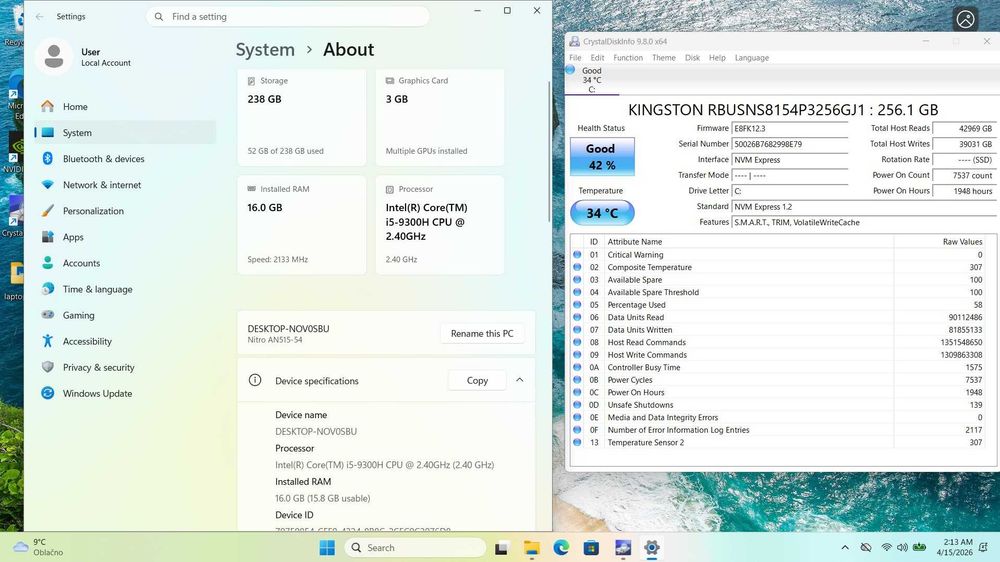Open Microsoft Store from the taskbar
This screenshot has height=562, width=1000.
point(591,548)
